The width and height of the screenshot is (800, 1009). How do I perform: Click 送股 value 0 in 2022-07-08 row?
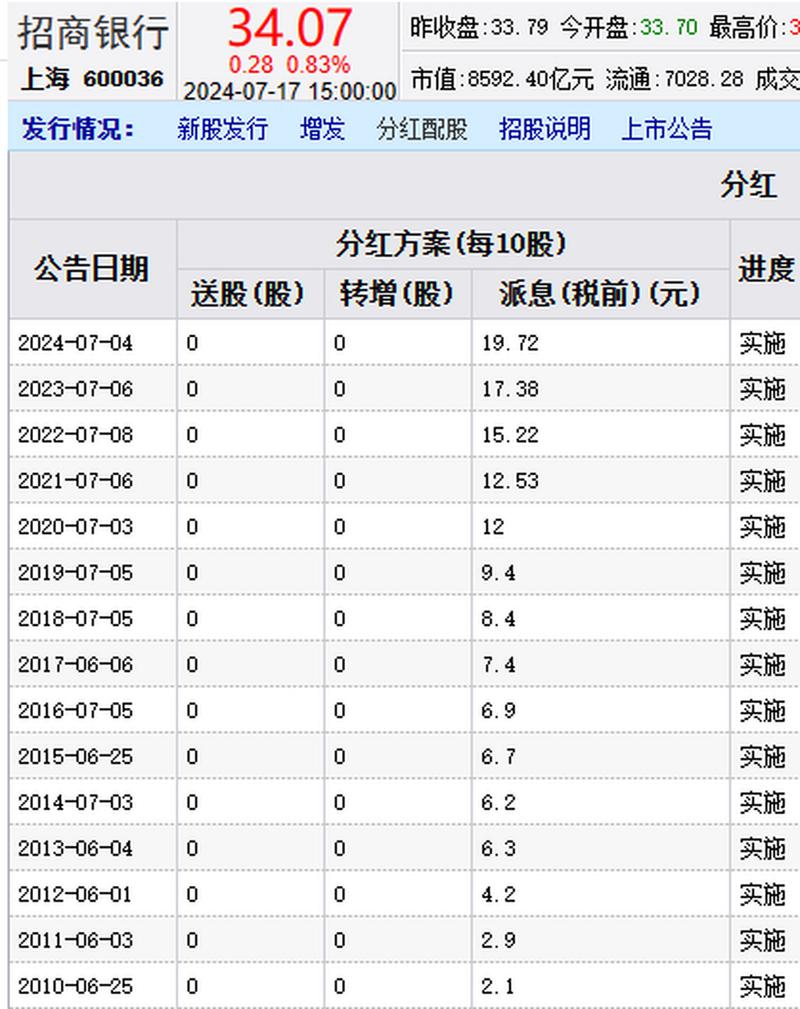pos(192,435)
